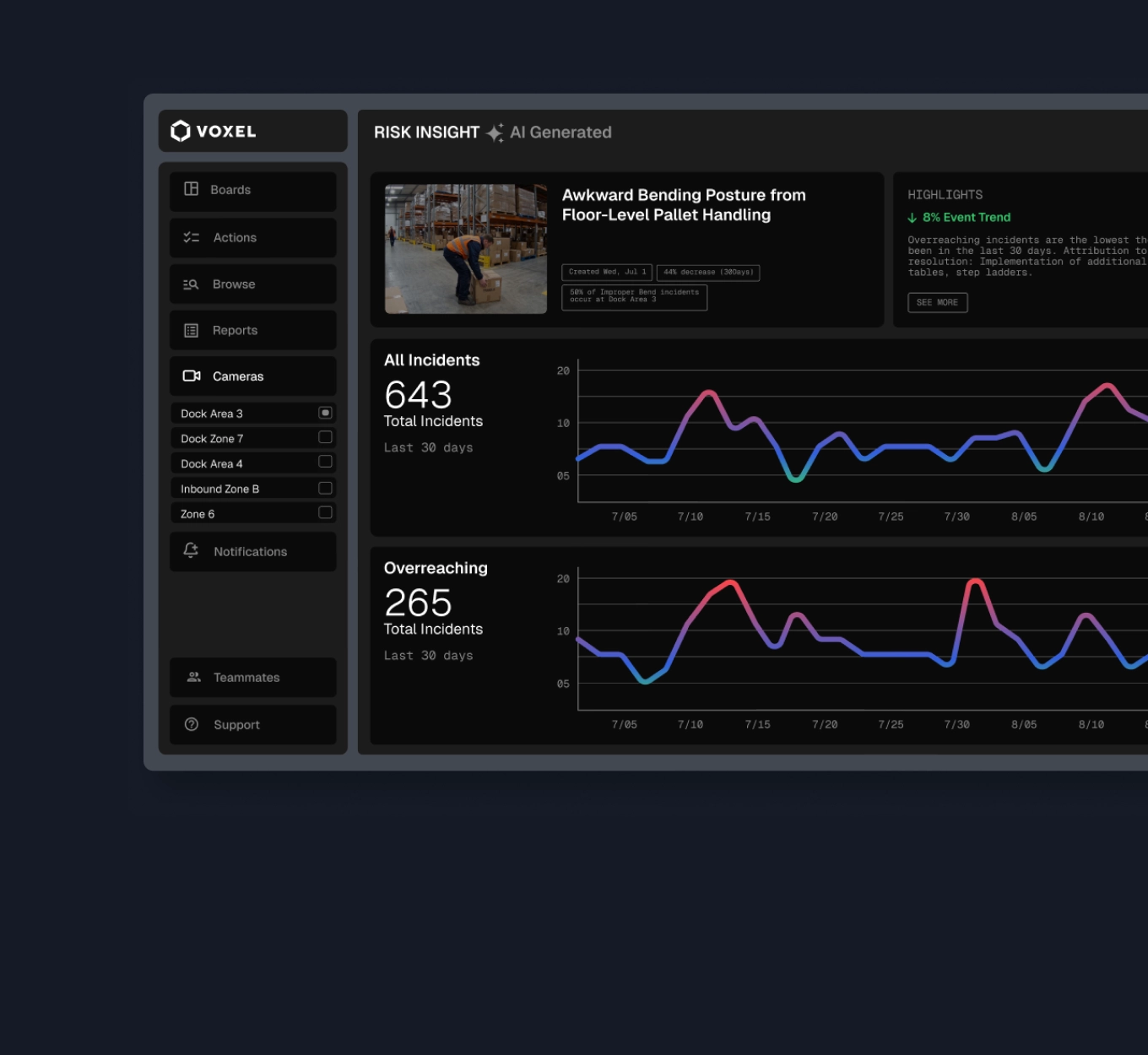This screenshot has width=1148, height=1055.
Task: Uncheck the Dock Area 3 checkbox
Action: pyautogui.click(x=325, y=413)
